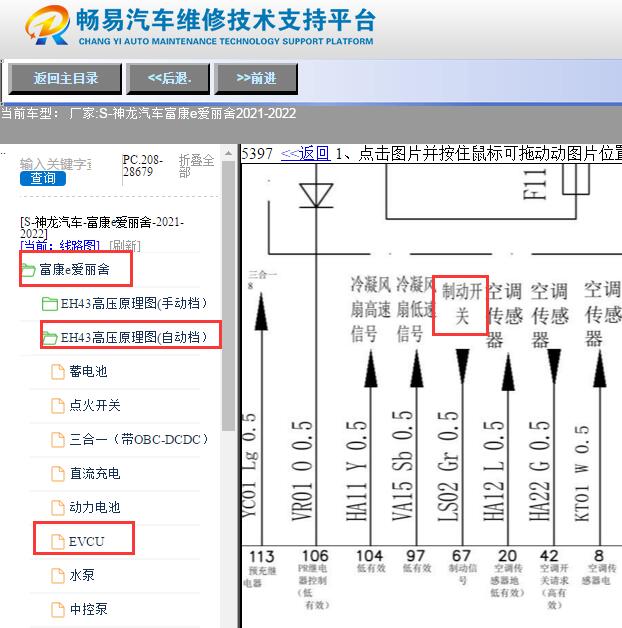Click the tree panel scrollbar up arrow
The height and width of the screenshot is (628, 622).
(228, 154)
